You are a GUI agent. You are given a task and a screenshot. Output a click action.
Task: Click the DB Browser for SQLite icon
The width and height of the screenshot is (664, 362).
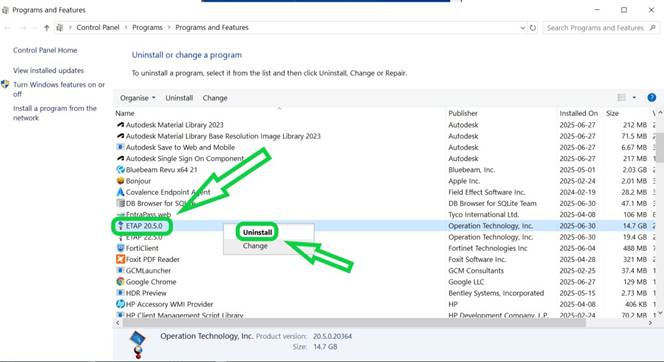[x=120, y=203]
